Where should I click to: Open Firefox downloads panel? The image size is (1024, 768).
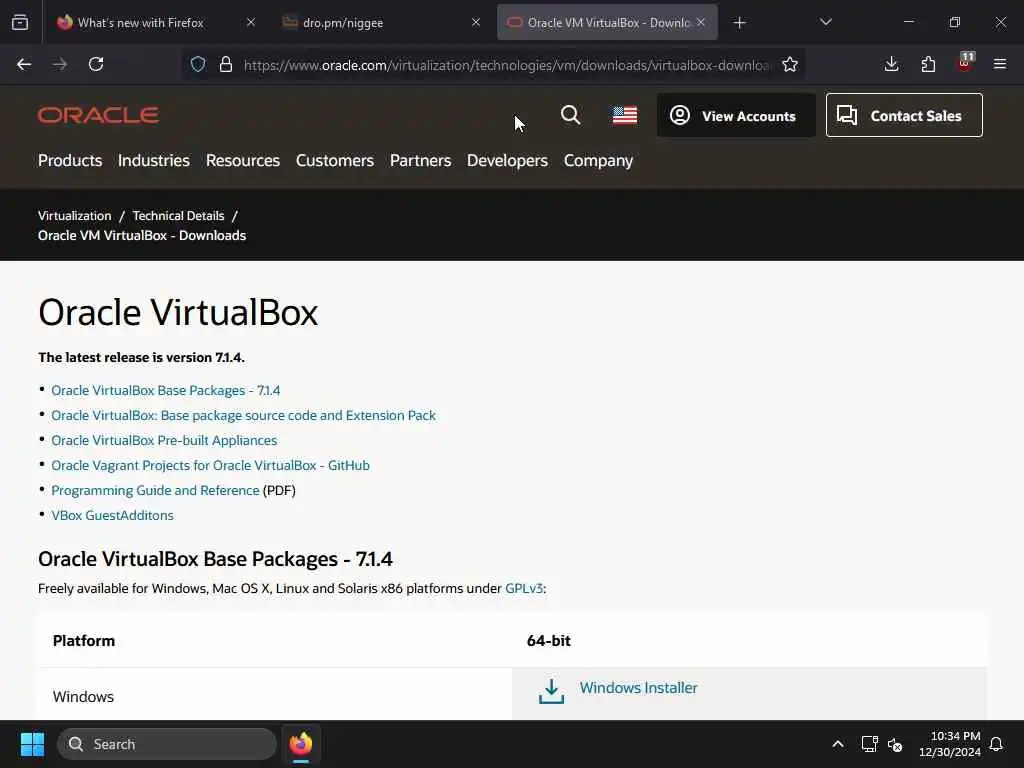click(891, 64)
